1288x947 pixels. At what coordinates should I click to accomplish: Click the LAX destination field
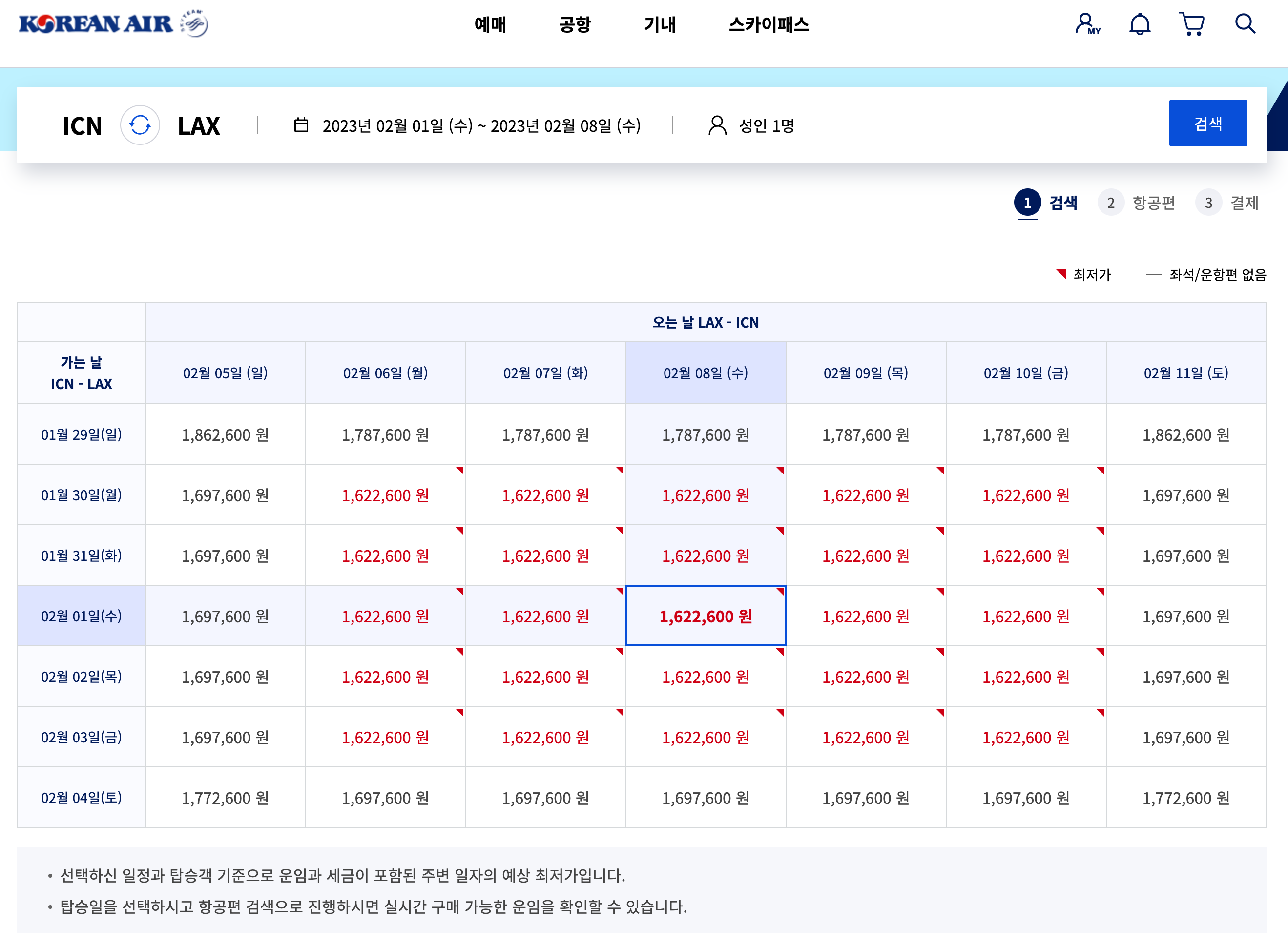[x=198, y=125]
